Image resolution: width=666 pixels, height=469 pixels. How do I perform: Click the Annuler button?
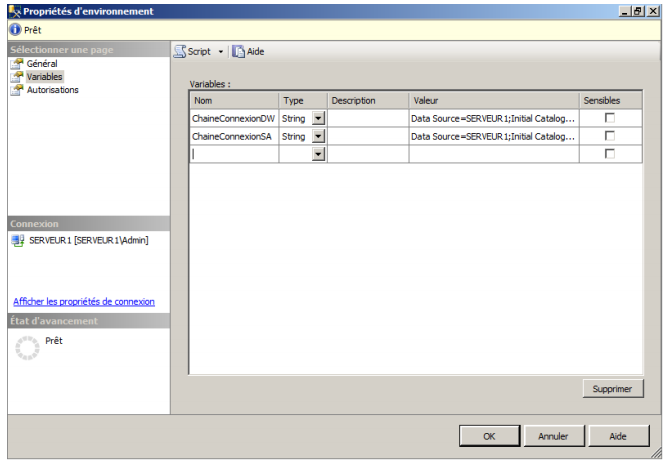pos(553,436)
